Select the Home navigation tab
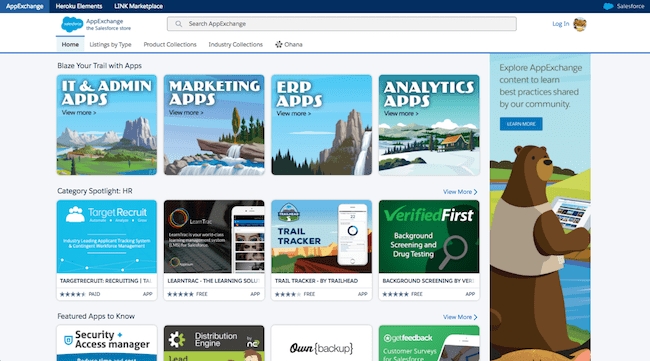Image resolution: width=650 pixels, height=361 pixels. point(70,44)
